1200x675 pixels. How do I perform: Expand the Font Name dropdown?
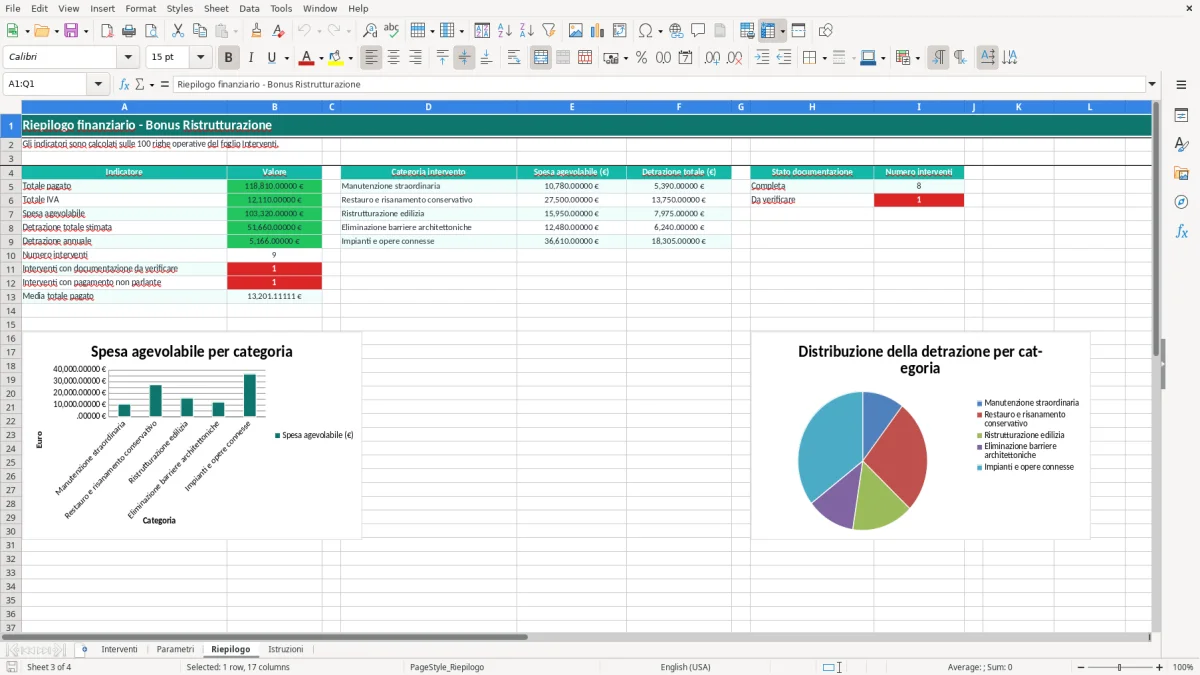127,57
